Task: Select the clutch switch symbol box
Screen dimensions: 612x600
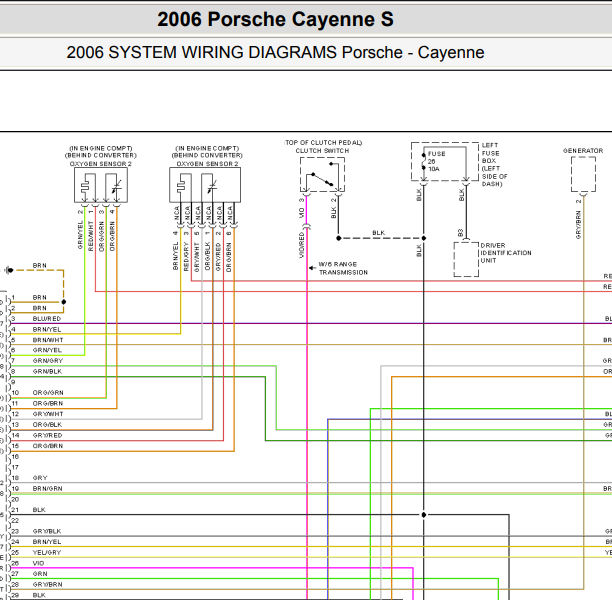Action: (x=322, y=174)
